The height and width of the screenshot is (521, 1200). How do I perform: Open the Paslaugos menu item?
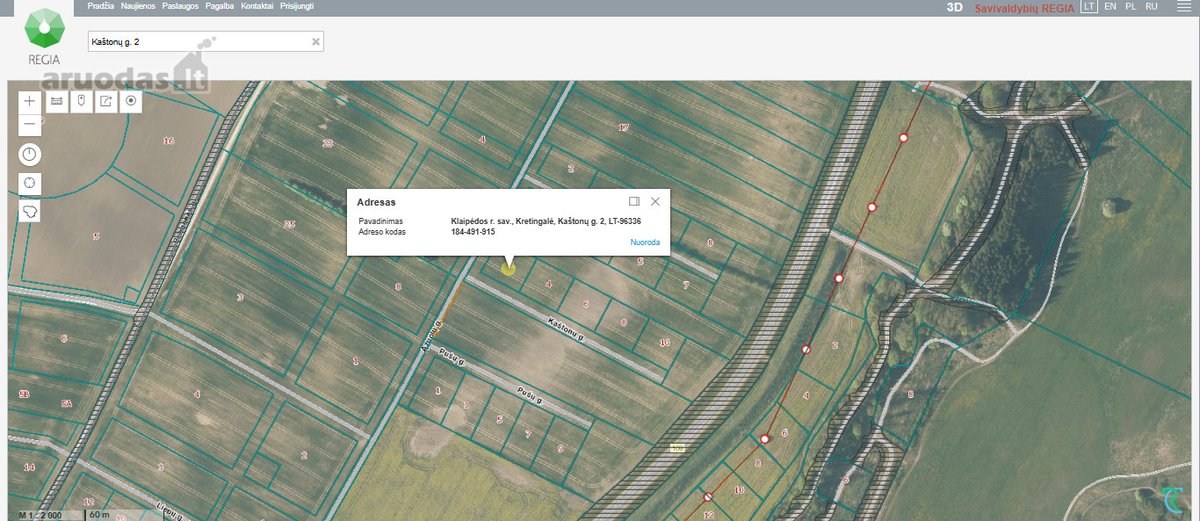[x=180, y=6]
